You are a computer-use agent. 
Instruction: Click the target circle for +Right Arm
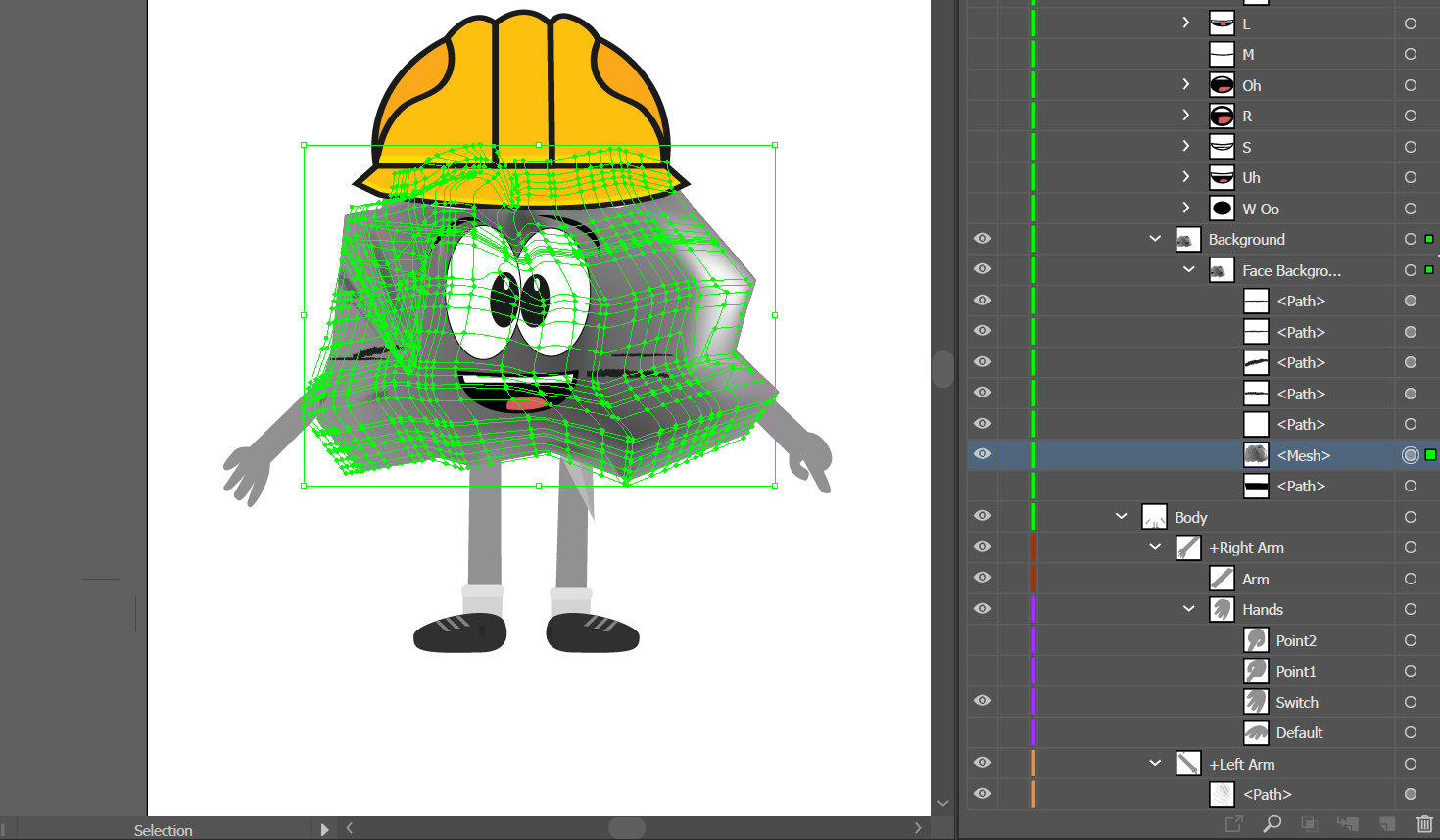(x=1411, y=547)
